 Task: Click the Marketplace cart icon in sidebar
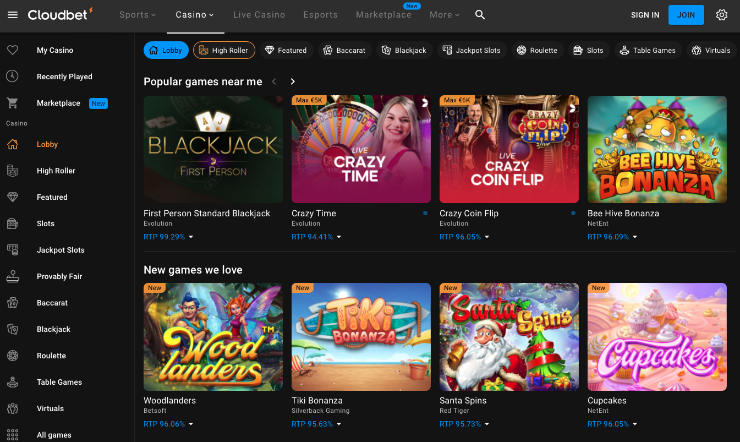[x=13, y=102]
